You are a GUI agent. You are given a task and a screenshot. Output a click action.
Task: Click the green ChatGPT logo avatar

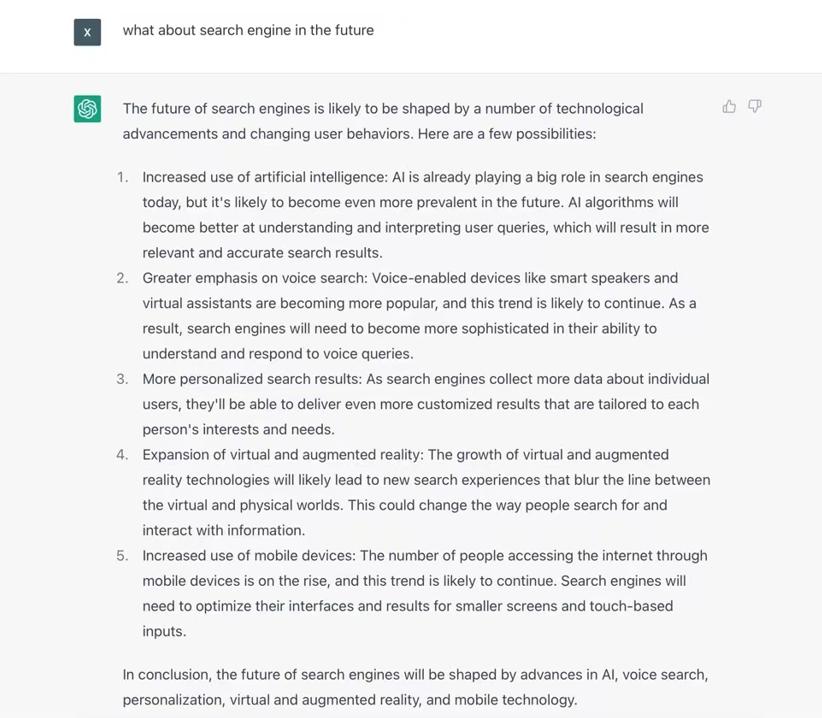tap(87, 109)
